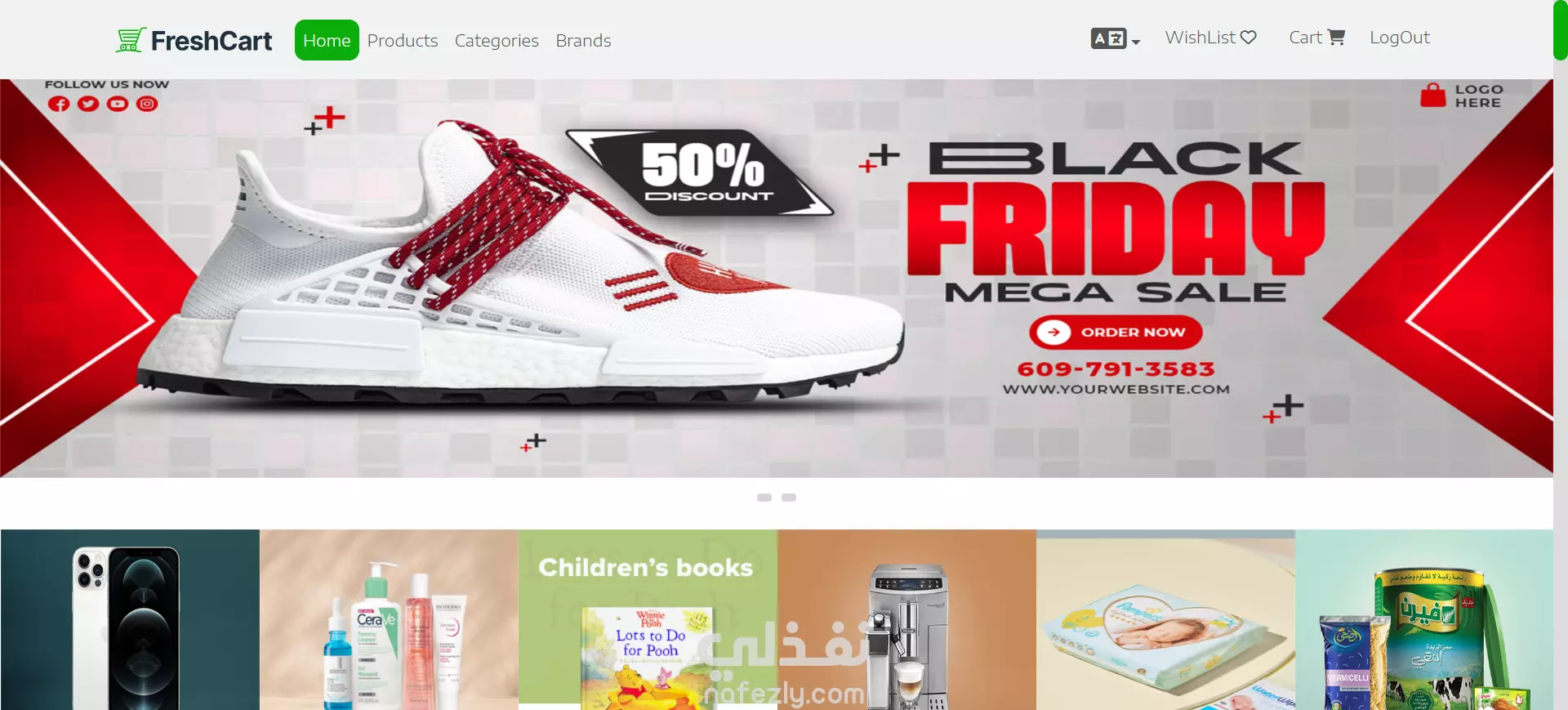Open the Facebook icon in the banner
The width and height of the screenshot is (1568, 710).
point(59,104)
